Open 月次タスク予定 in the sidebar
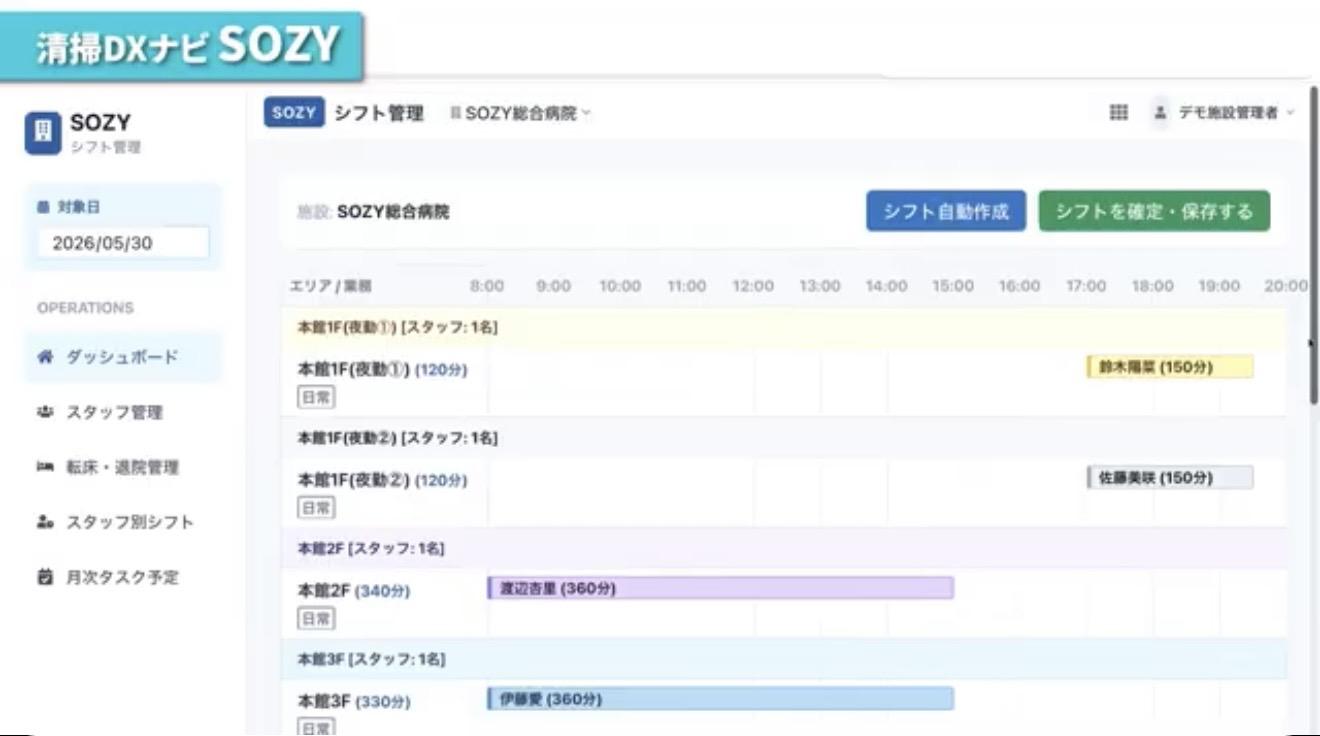This screenshot has height=736, width=1320. coord(122,577)
